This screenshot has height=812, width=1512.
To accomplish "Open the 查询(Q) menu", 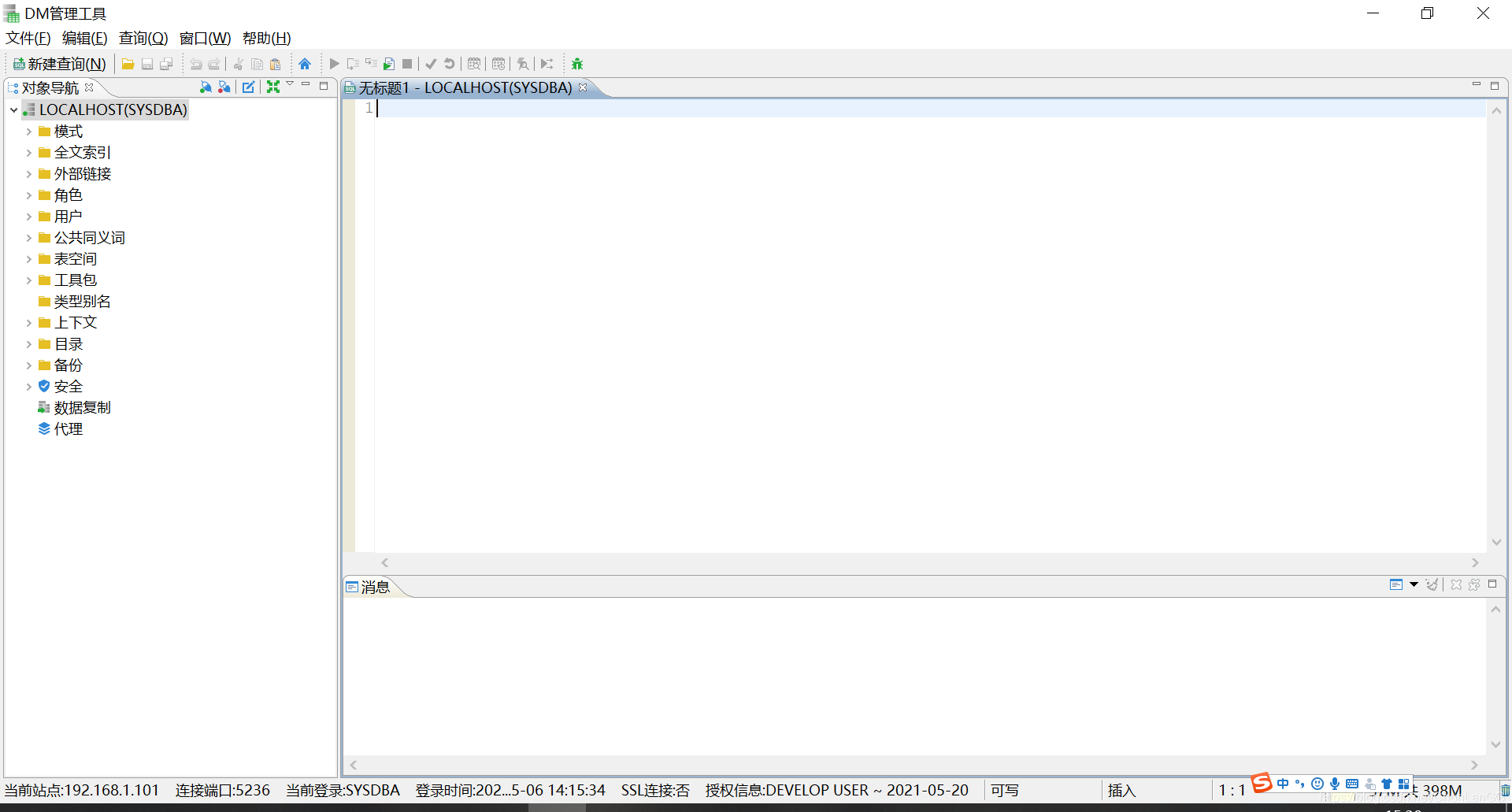I will [x=143, y=38].
